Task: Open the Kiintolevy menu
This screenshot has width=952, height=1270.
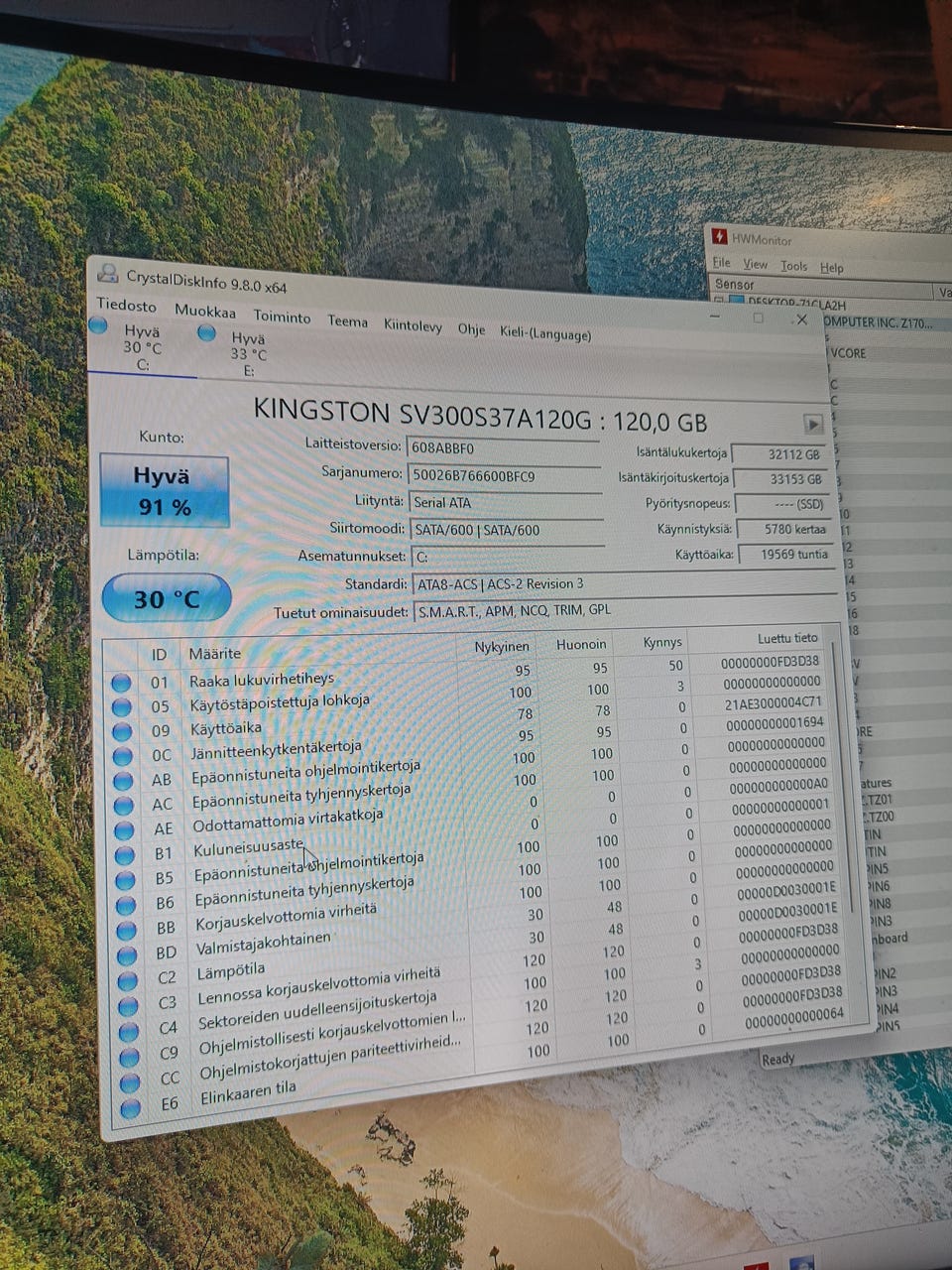Action: pos(413,325)
